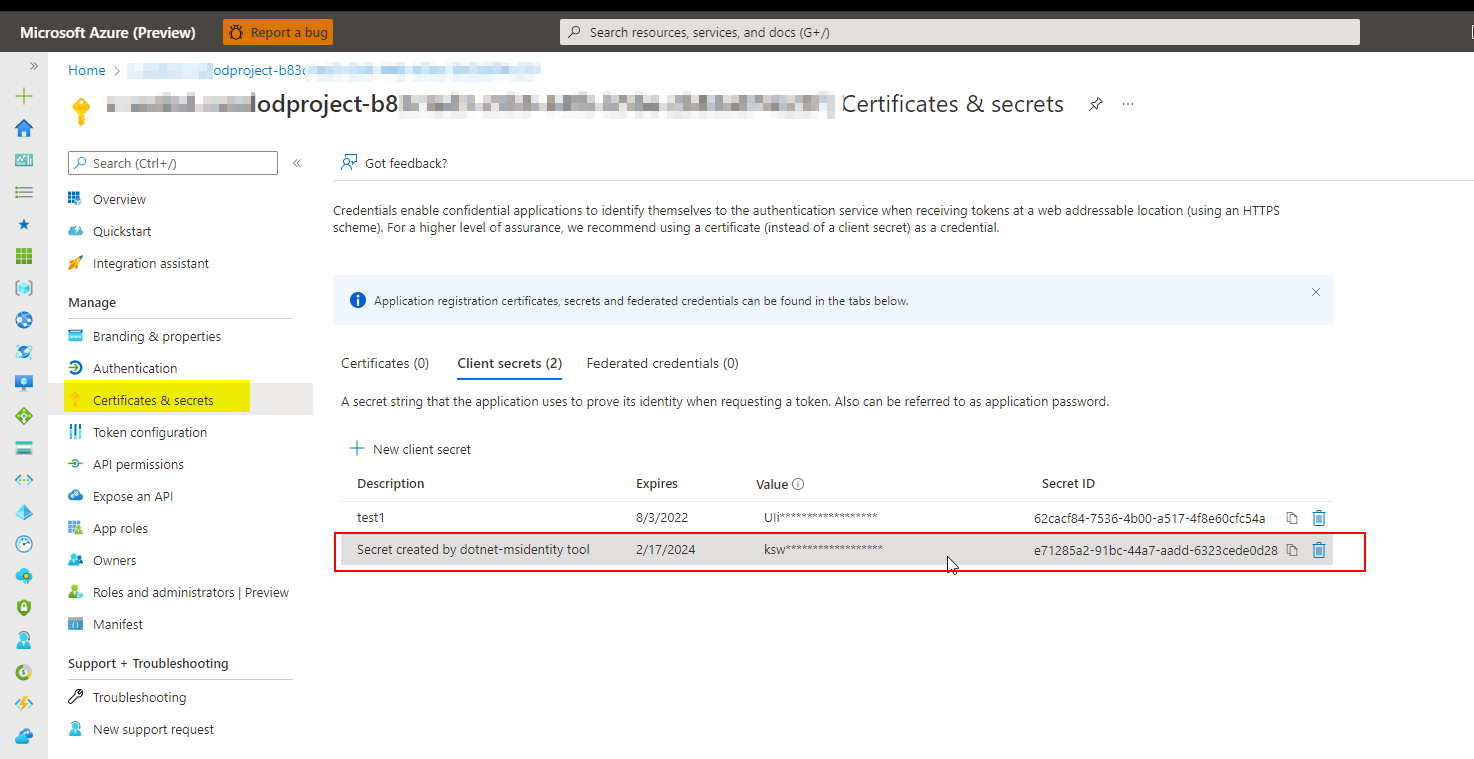Click the 2/17/2024 expiry date cell
This screenshot has width=1474, height=759.
pos(665,549)
